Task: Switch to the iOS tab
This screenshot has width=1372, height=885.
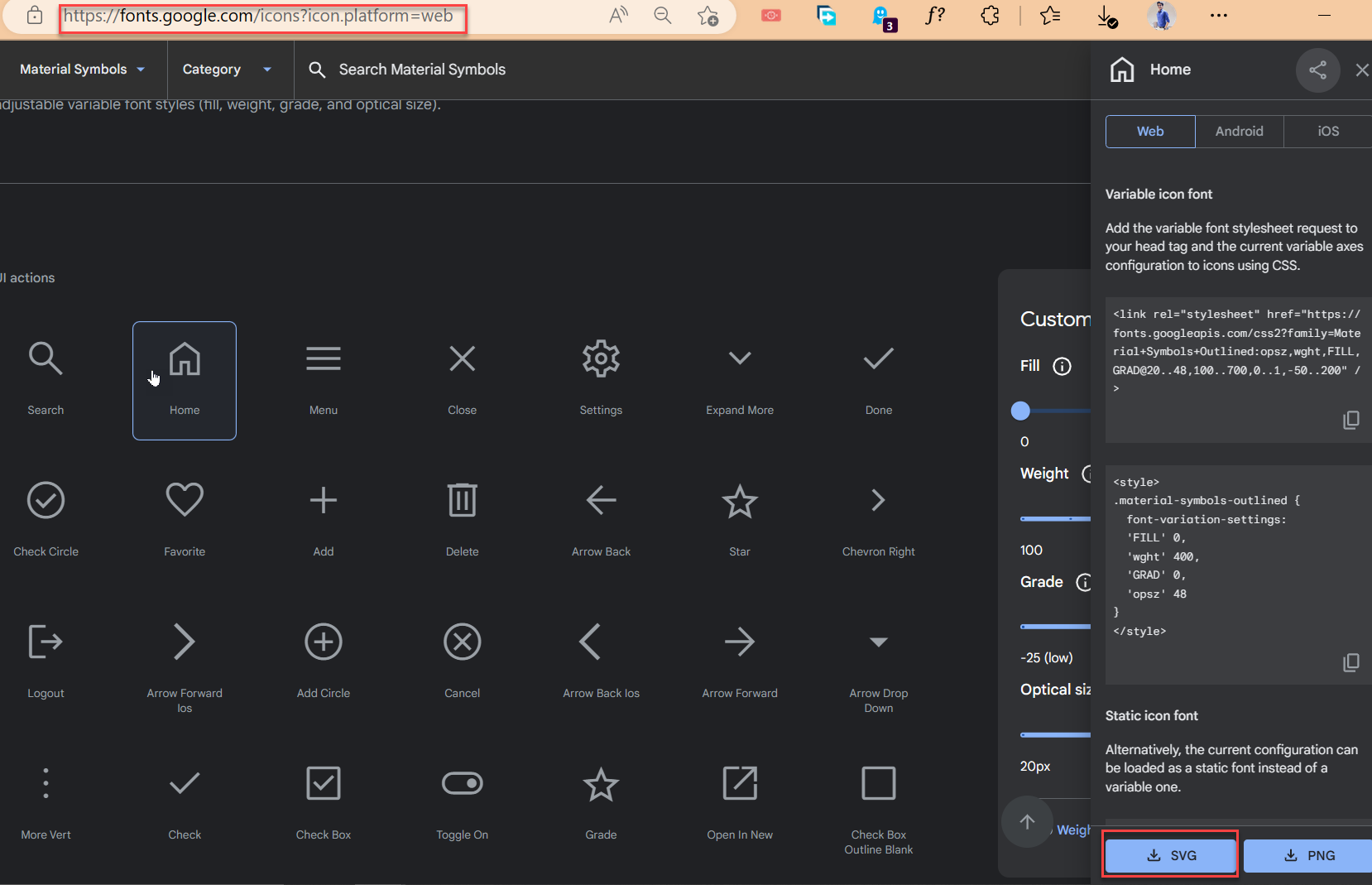Action: (1327, 132)
